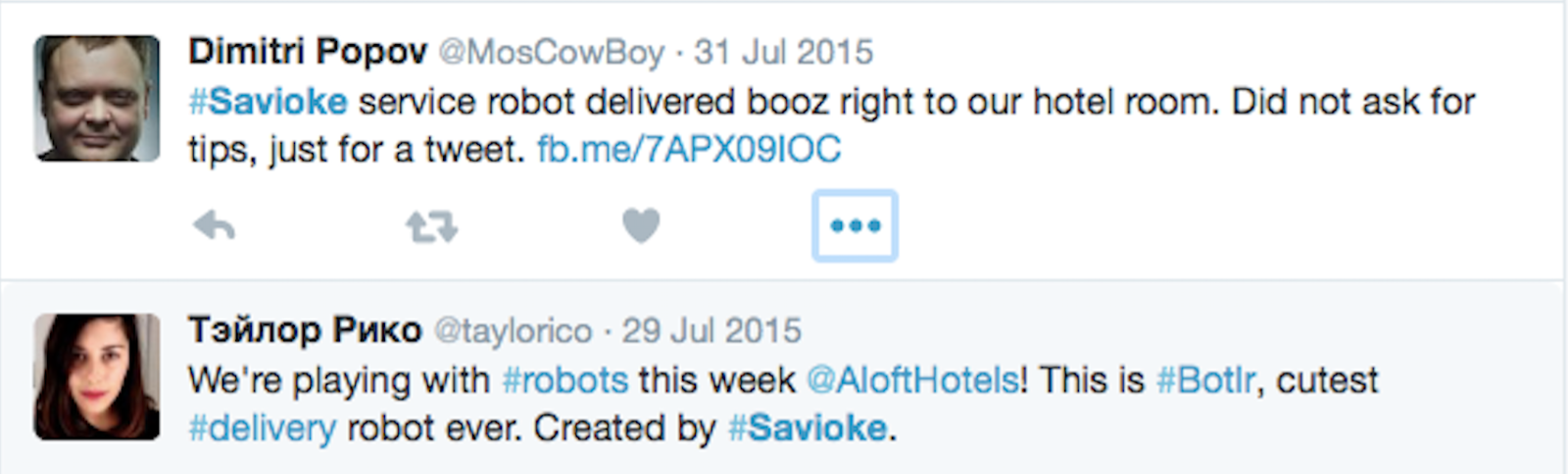Open the fb.me/7APX09IOC link

coord(689,149)
